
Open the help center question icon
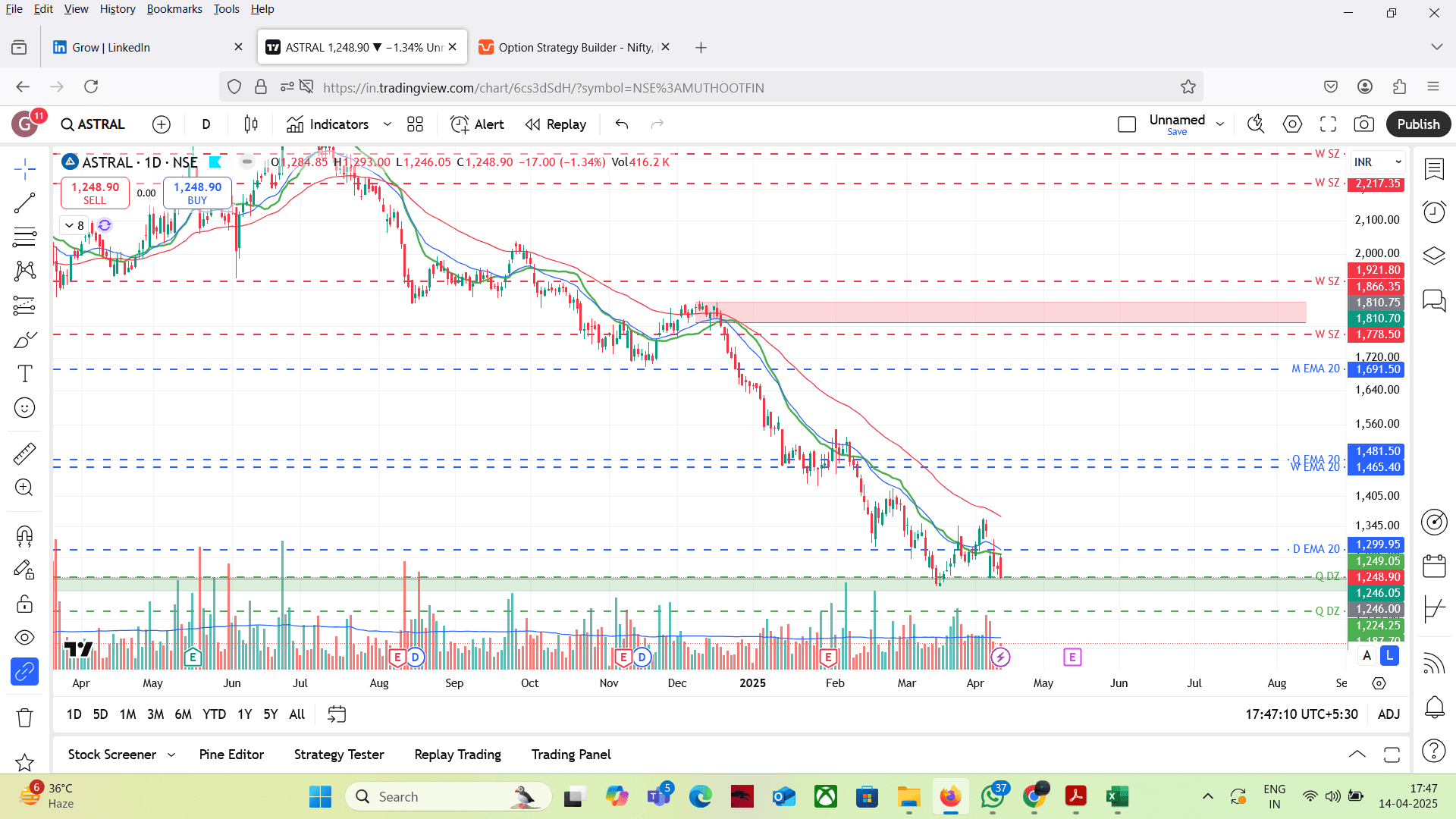(x=1434, y=751)
